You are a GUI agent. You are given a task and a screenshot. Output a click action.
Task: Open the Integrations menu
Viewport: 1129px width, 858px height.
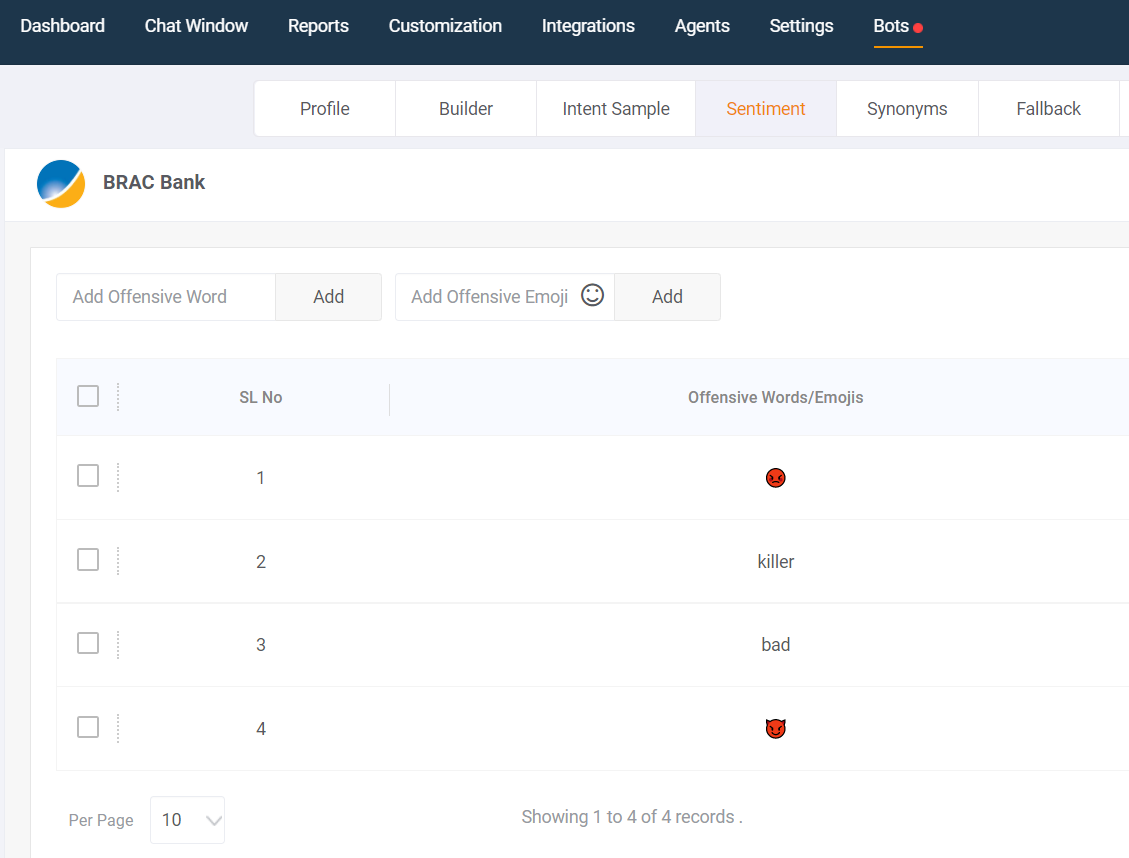[588, 26]
